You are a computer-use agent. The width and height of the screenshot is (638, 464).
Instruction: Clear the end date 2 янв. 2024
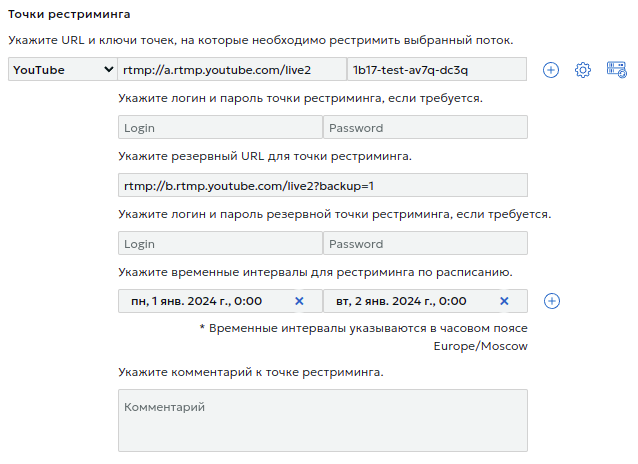click(504, 301)
